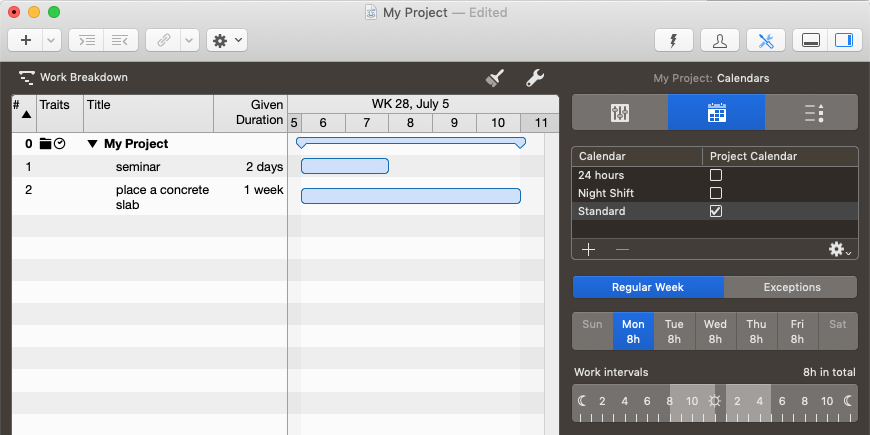Remove the calendar with minus button
Screen dimensions: 870x435
(623, 250)
